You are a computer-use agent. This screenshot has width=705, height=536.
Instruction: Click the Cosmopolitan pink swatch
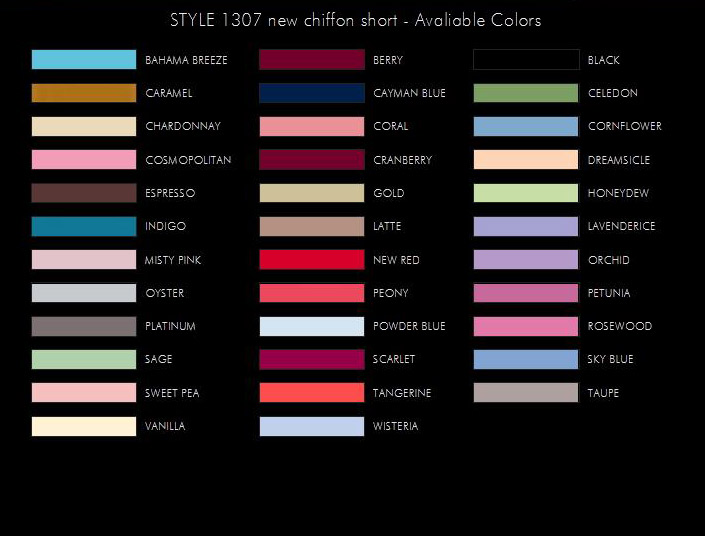pyautogui.click(x=84, y=160)
